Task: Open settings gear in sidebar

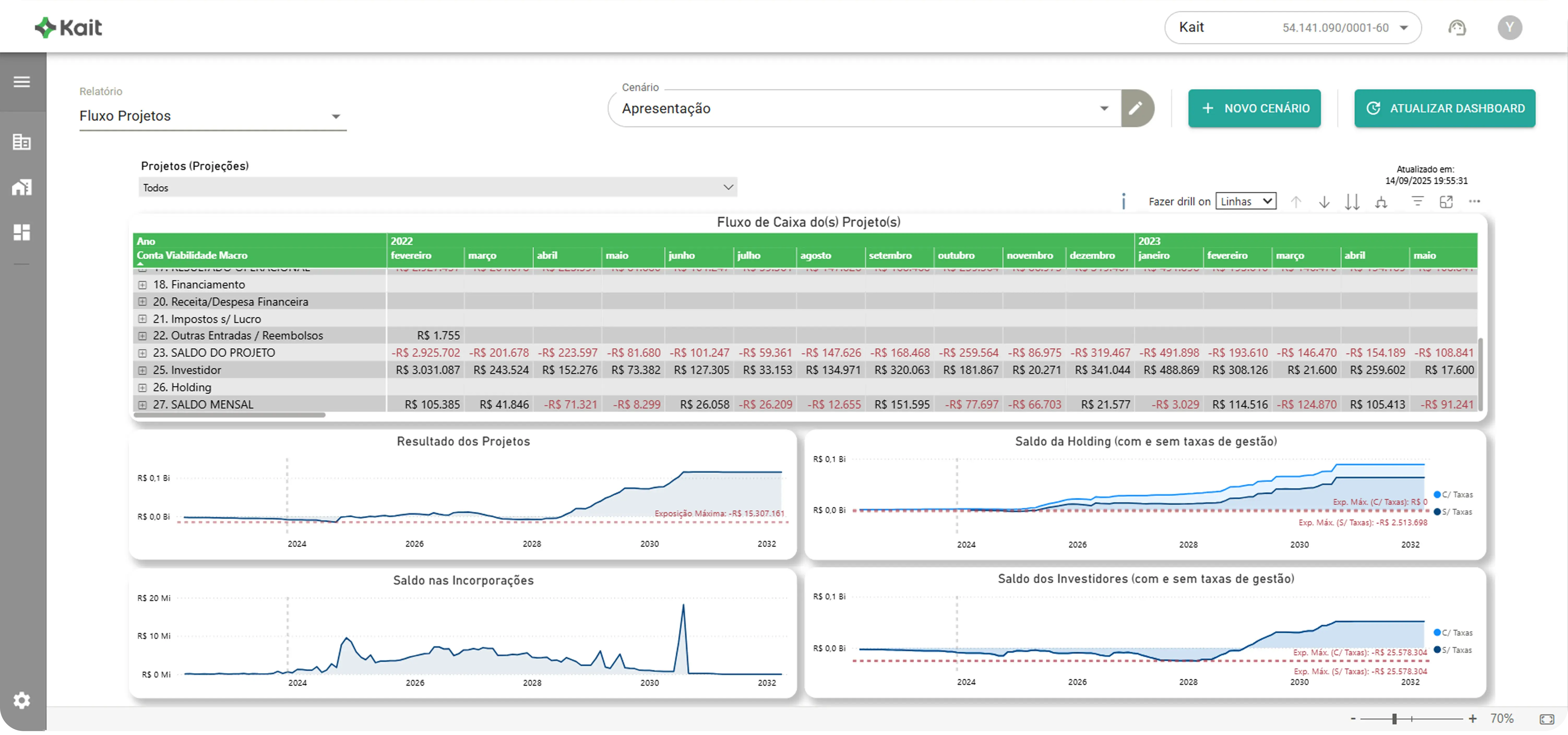Action: click(22, 700)
